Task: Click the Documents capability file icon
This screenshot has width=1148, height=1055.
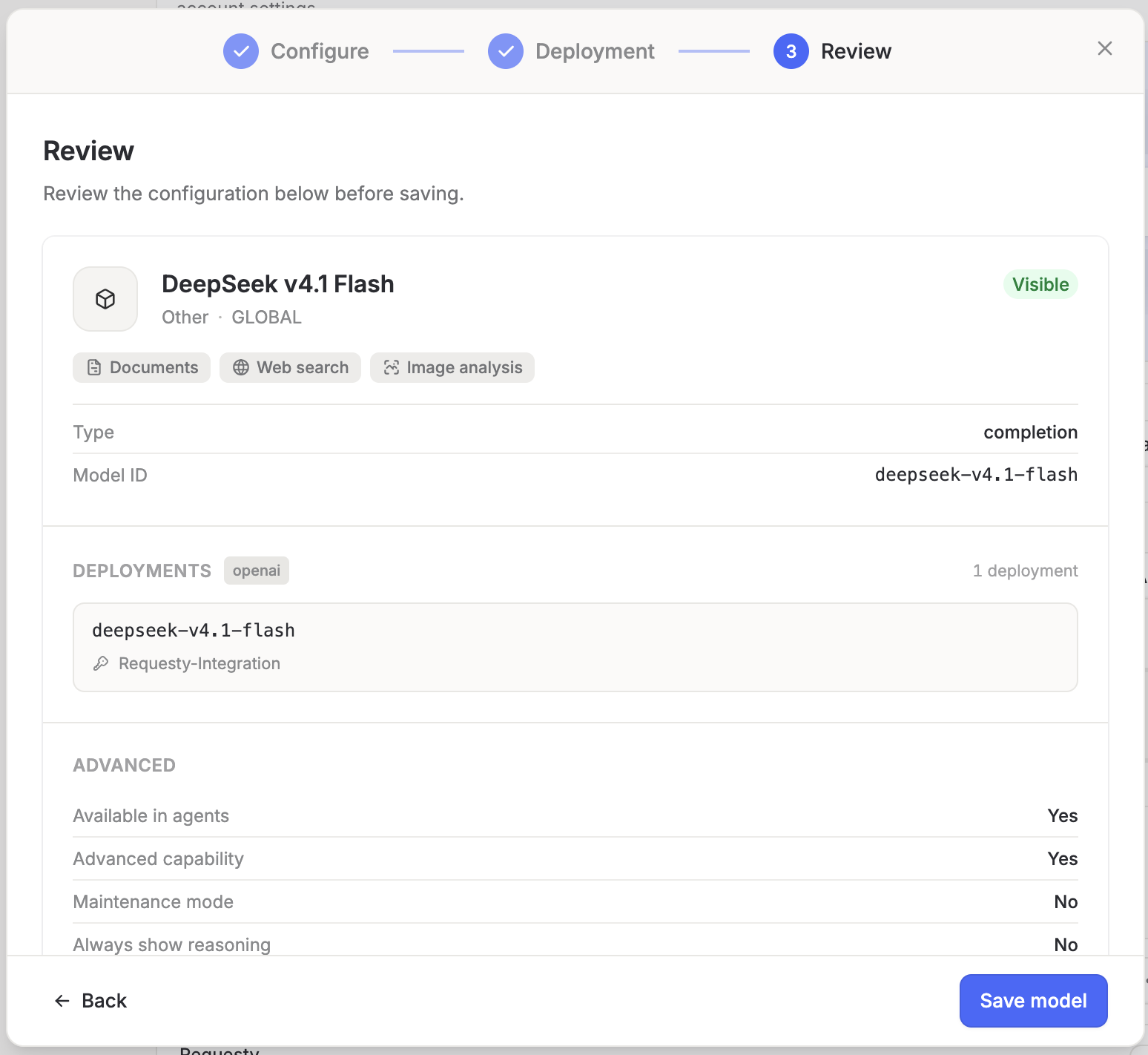Action: (x=94, y=367)
